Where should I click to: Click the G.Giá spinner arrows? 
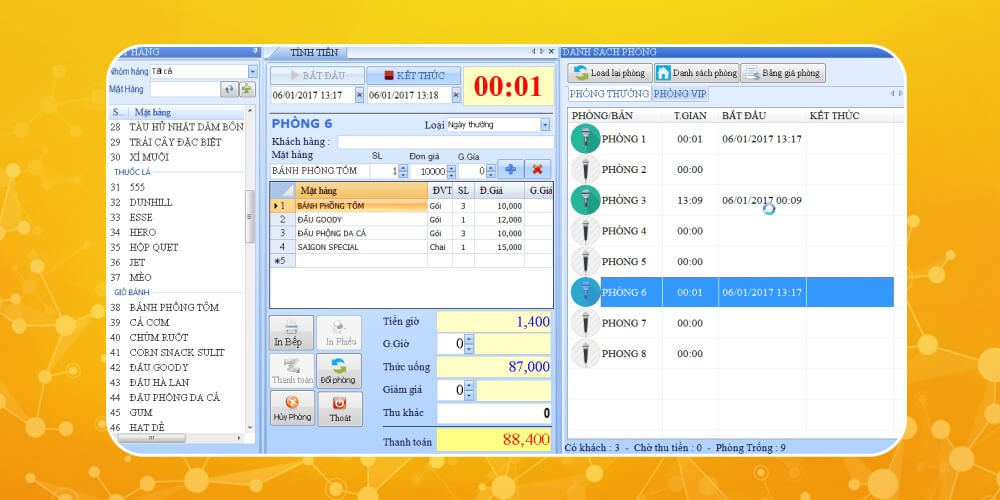pyautogui.click(x=490, y=171)
